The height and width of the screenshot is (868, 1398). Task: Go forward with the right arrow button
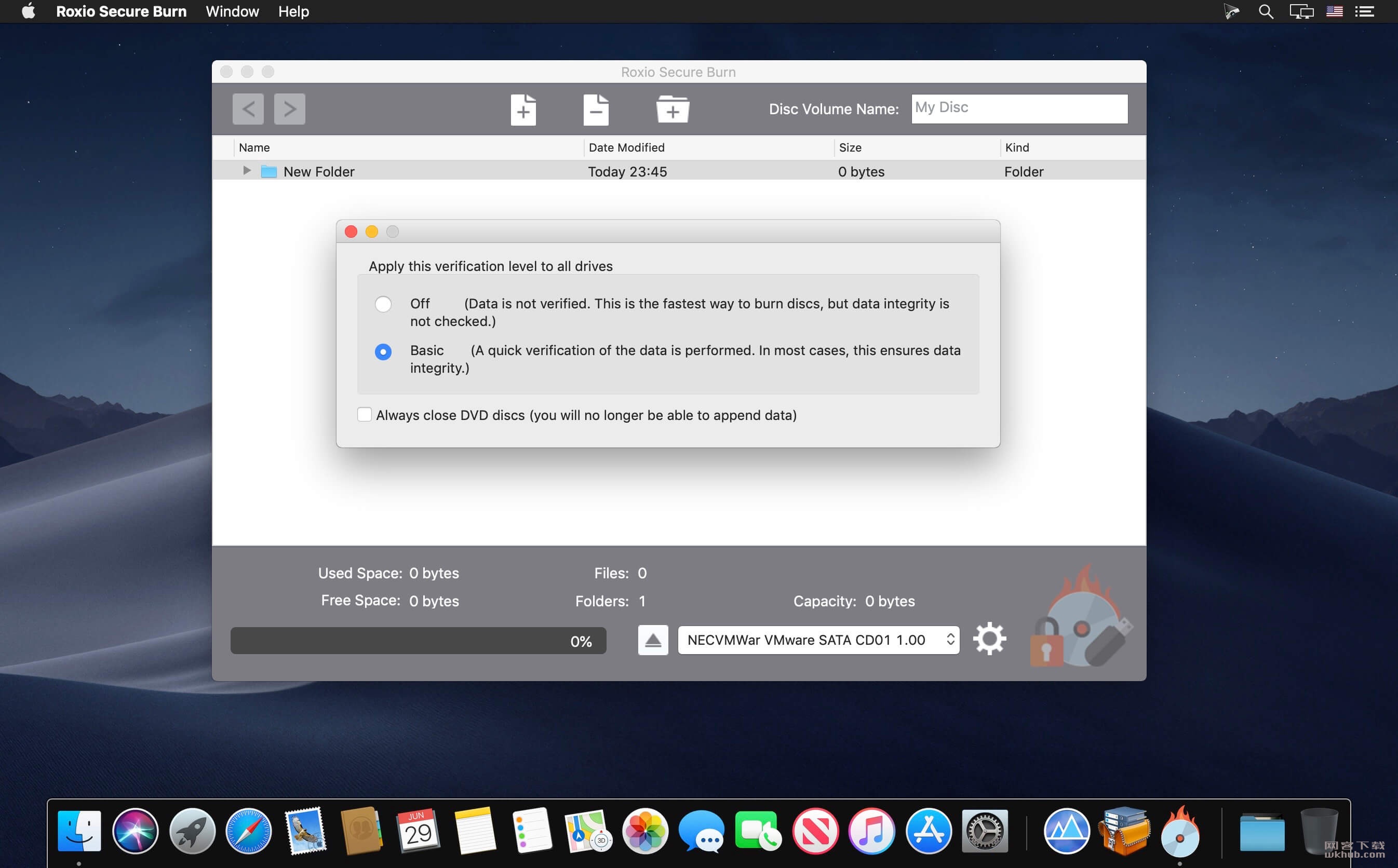(x=289, y=108)
